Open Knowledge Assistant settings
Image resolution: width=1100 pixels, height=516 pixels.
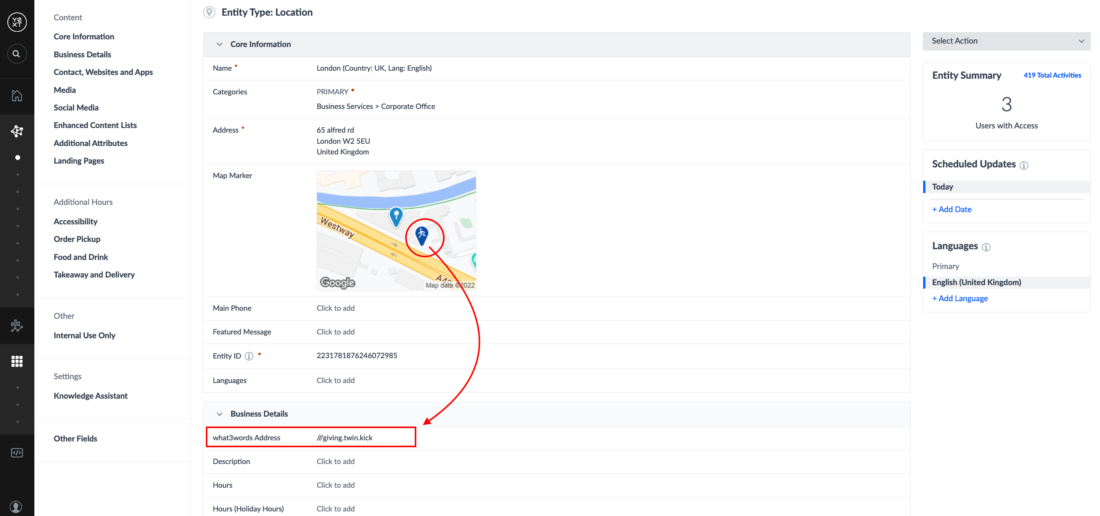(x=90, y=396)
